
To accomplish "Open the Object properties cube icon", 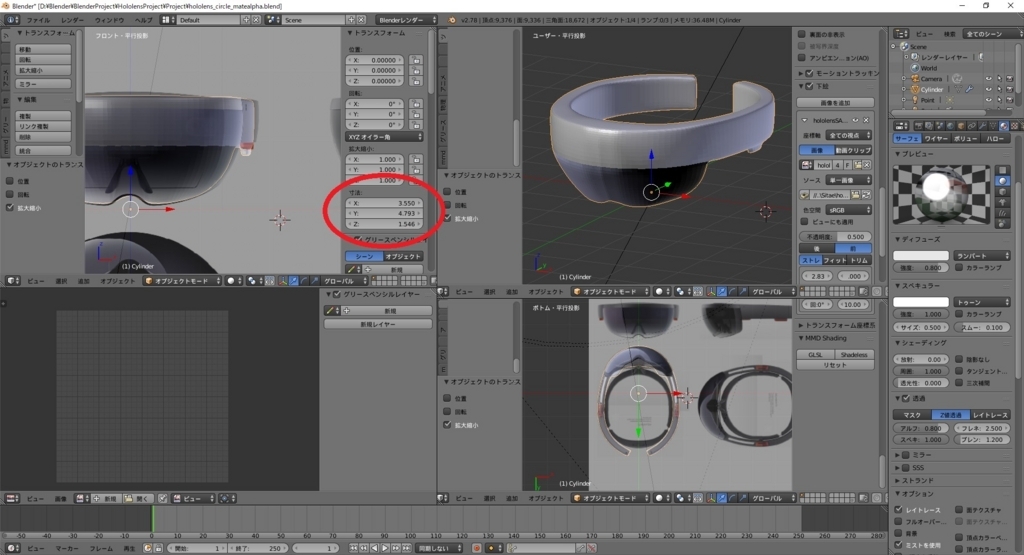I will 961,126.
